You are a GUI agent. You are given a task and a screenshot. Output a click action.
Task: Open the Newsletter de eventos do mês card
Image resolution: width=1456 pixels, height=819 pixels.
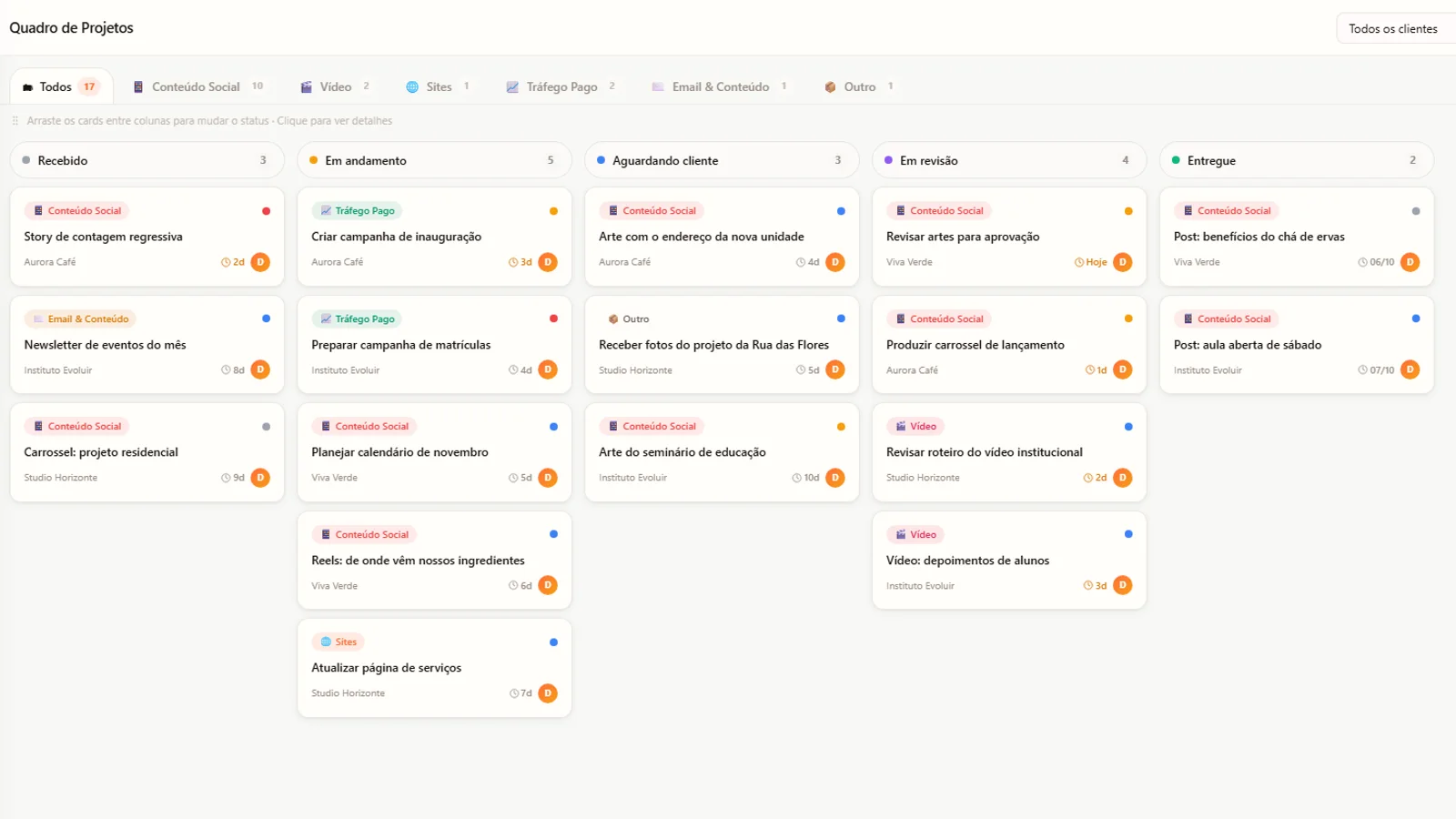point(147,345)
